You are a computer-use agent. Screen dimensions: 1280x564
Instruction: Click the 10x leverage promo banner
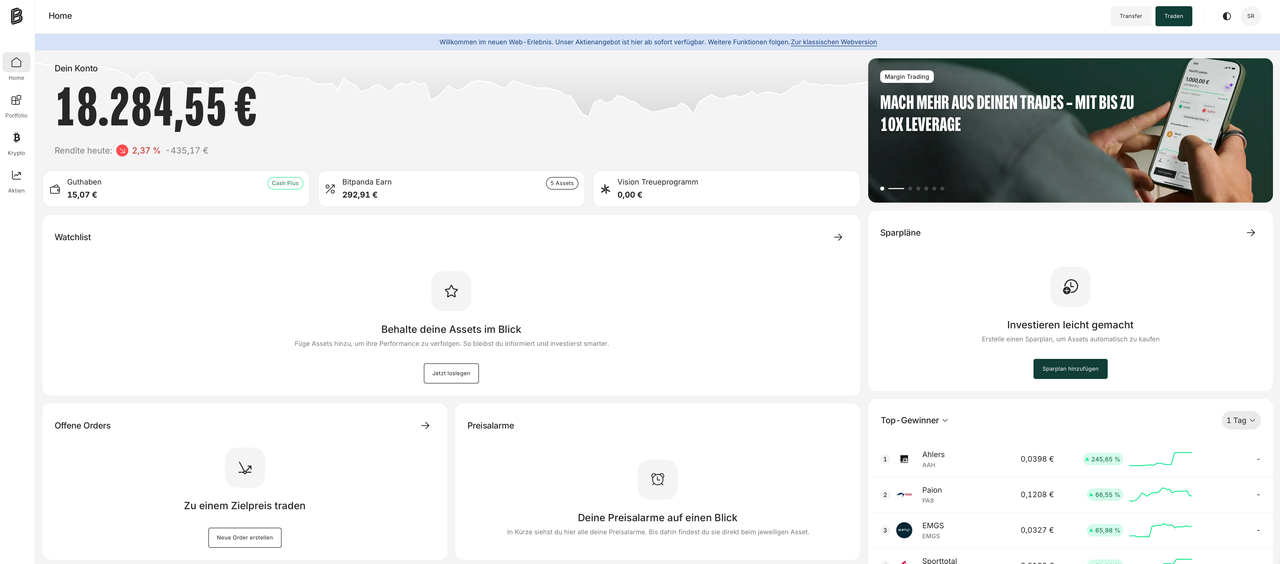click(x=1070, y=130)
